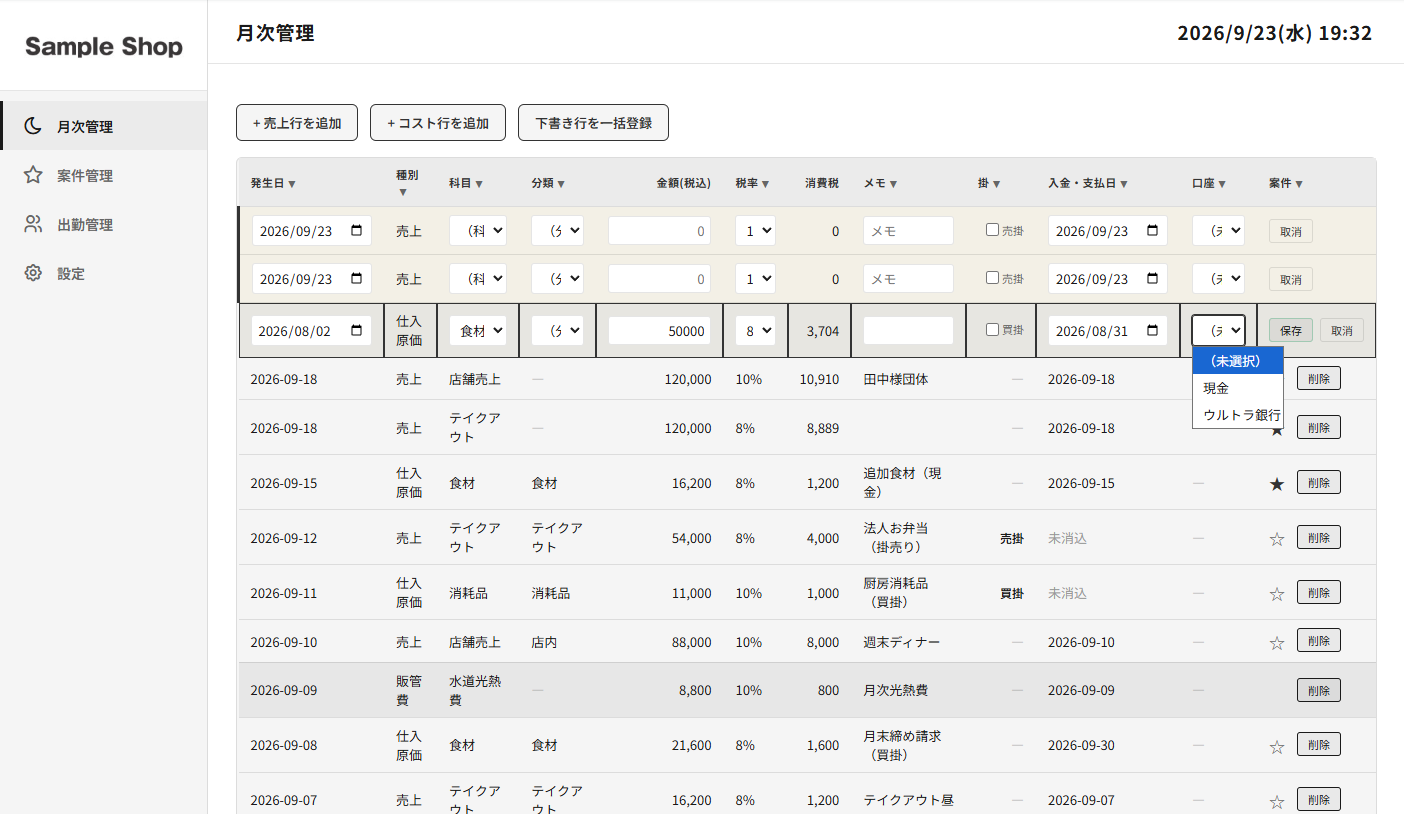Open calendar picker on the 2026/08/31 payment date
1404x814 pixels.
1153,331
